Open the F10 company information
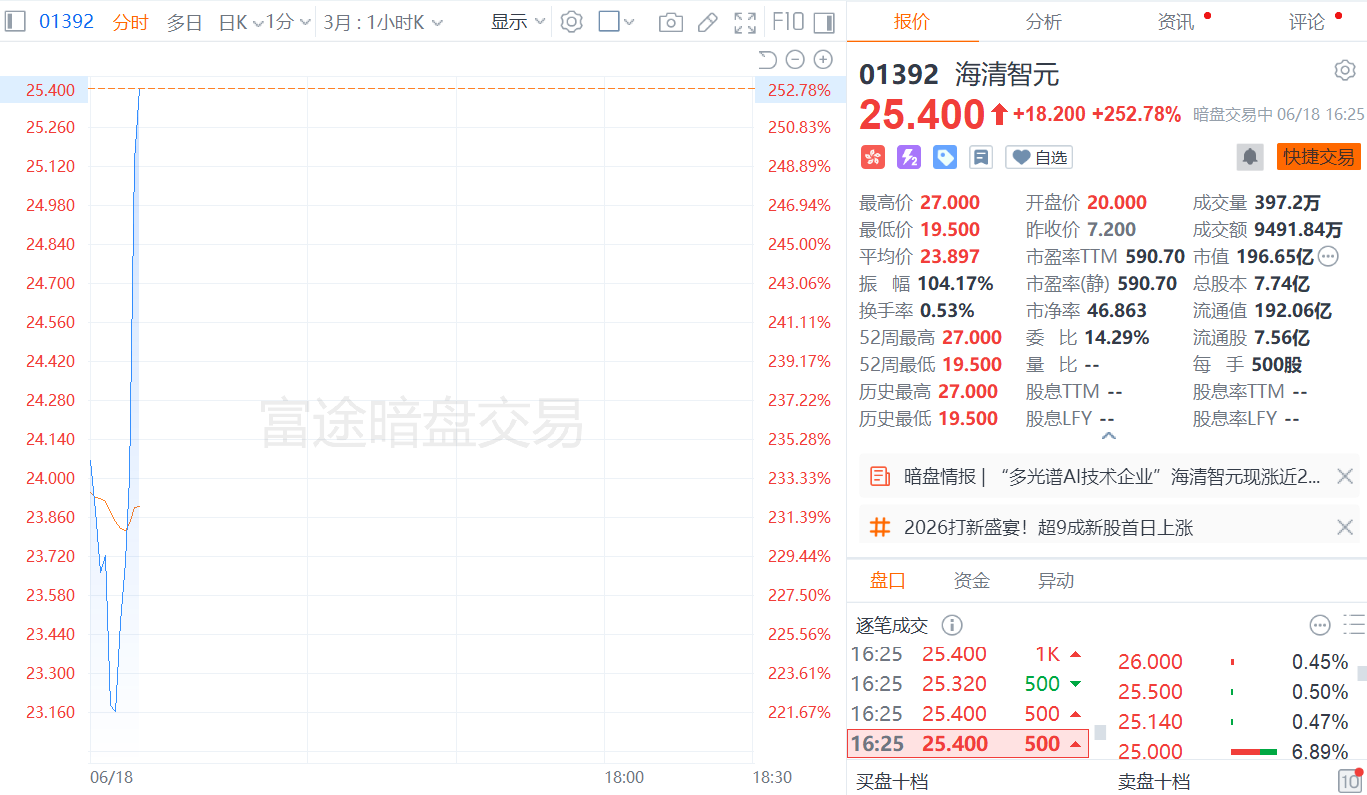Screen dimensions: 1367x795 coord(789,22)
